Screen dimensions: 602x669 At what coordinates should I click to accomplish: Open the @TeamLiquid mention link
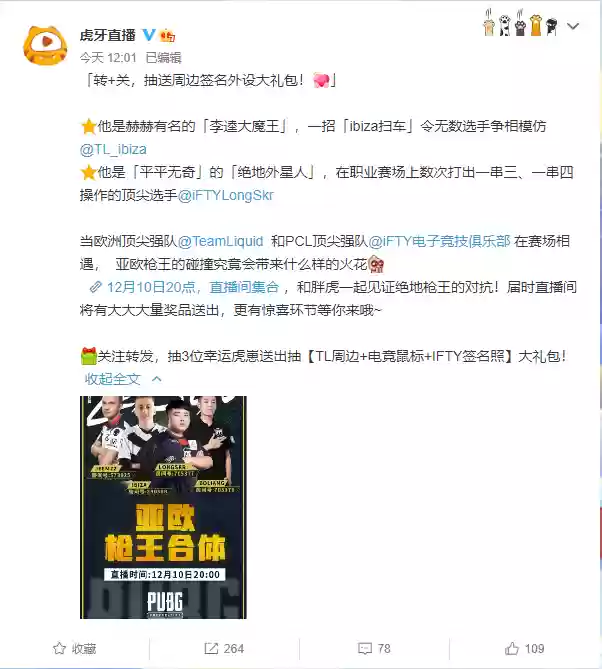click(220, 241)
